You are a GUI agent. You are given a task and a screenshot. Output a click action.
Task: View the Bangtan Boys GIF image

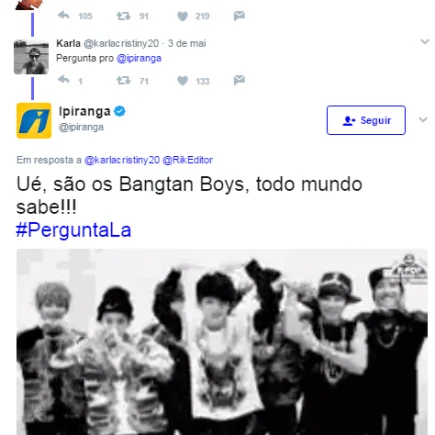click(222, 342)
